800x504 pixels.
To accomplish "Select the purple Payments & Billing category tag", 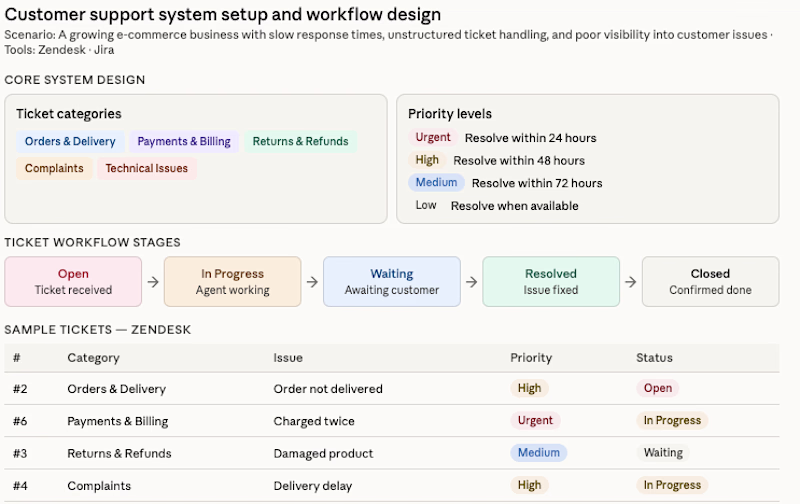I will 184,142.
